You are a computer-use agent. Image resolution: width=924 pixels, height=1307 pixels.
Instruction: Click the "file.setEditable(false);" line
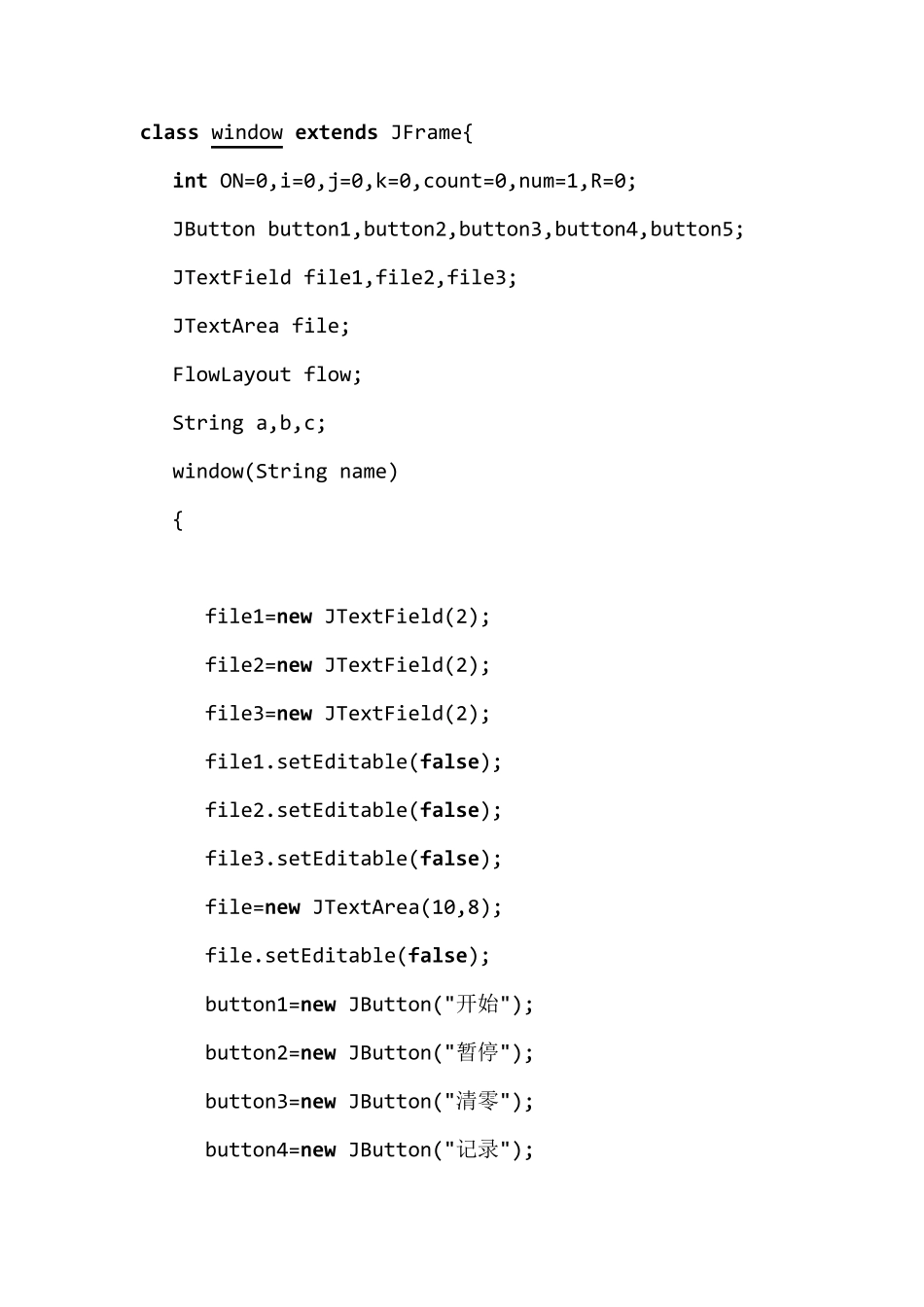click(x=347, y=956)
